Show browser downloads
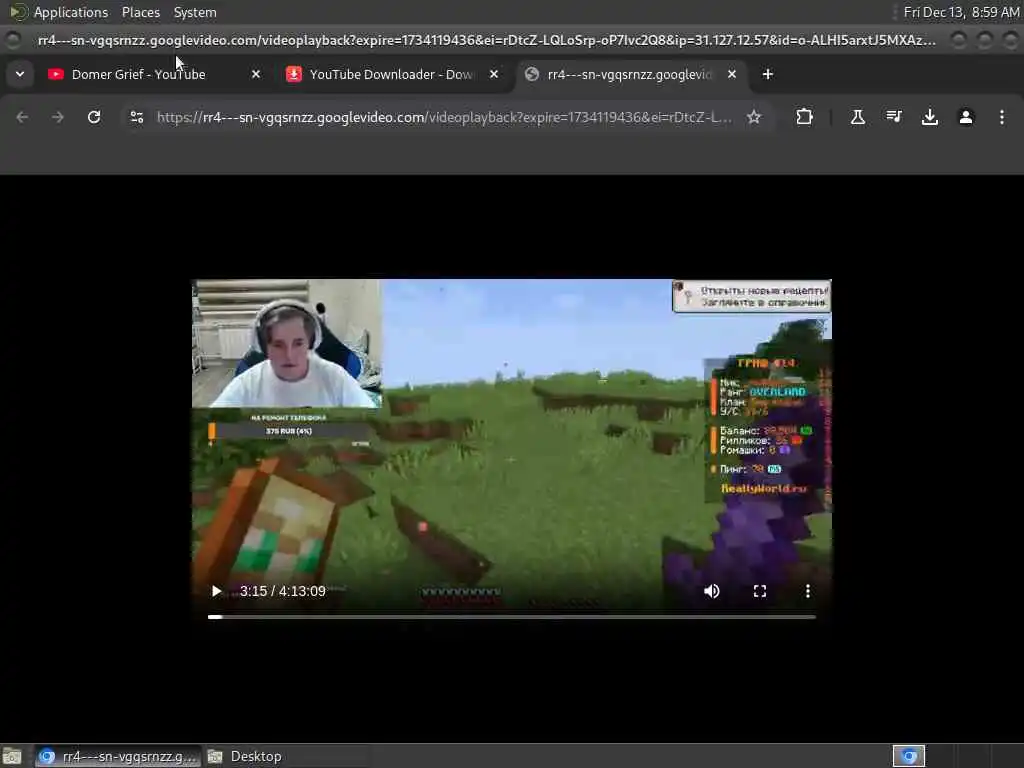1024x768 pixels. coord(930,118)
